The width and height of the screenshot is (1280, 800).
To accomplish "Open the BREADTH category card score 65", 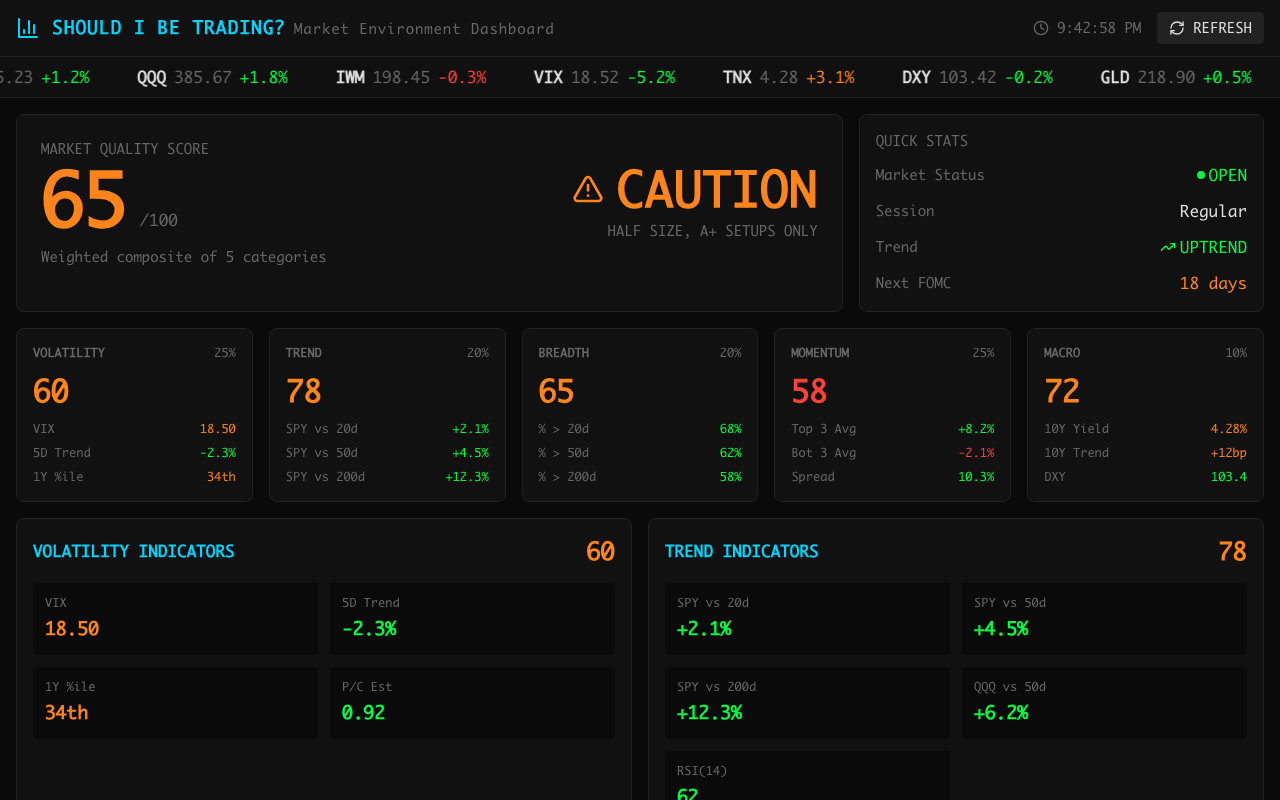I will coord(556,391).
